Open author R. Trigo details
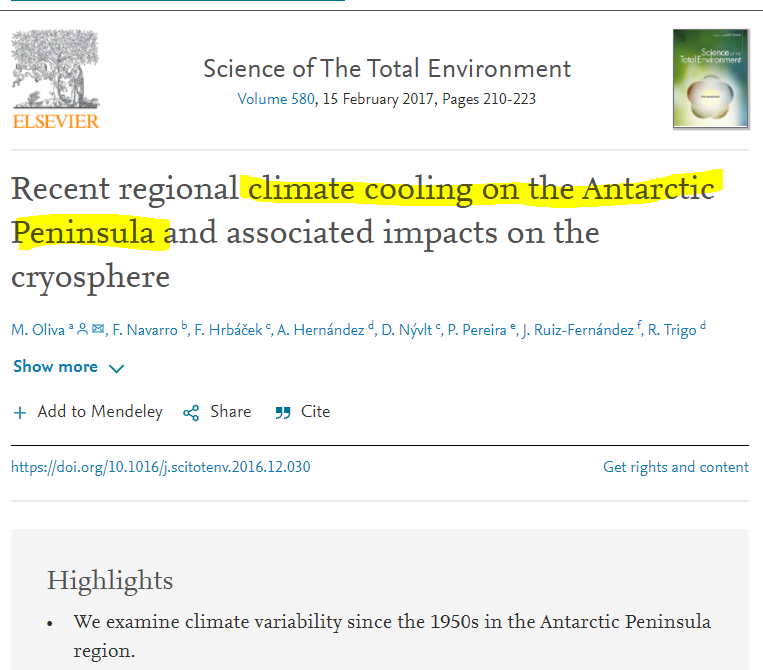The height and width of the screenshot is (670, 763). (672, 330)
